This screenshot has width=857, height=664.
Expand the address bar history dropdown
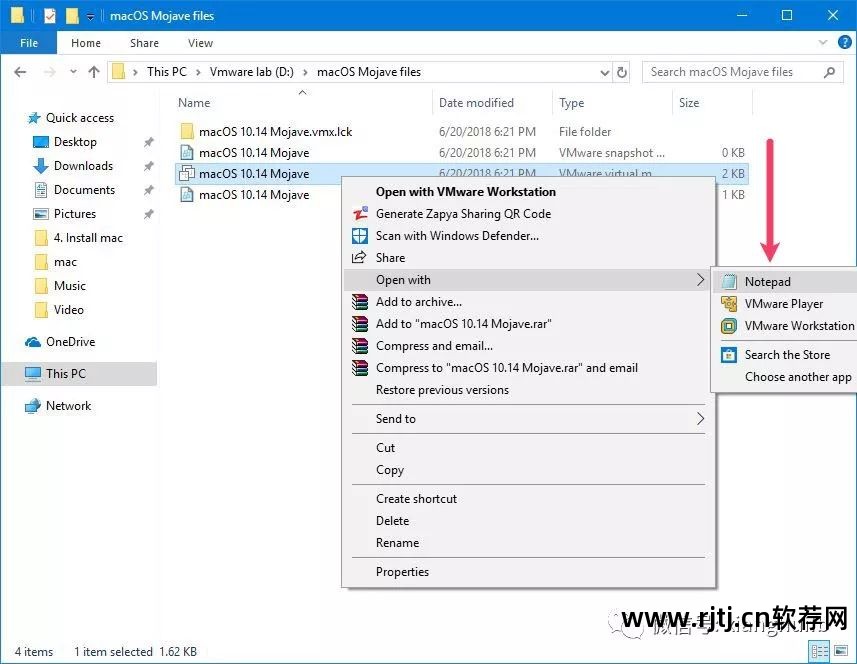[604, 72]
